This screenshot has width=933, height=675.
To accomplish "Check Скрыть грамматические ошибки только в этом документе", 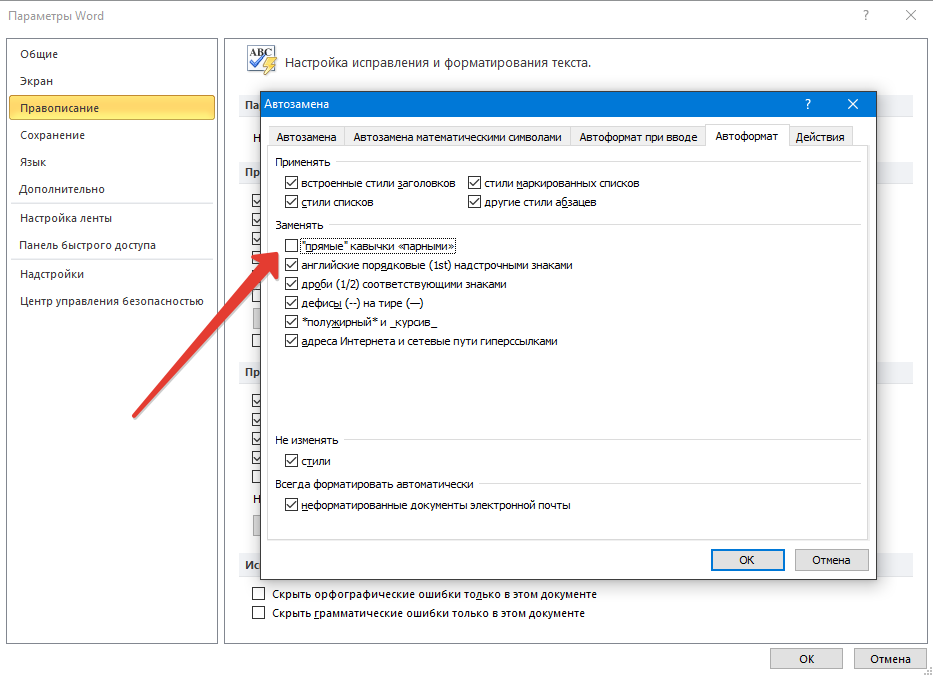I will (258, 612).
